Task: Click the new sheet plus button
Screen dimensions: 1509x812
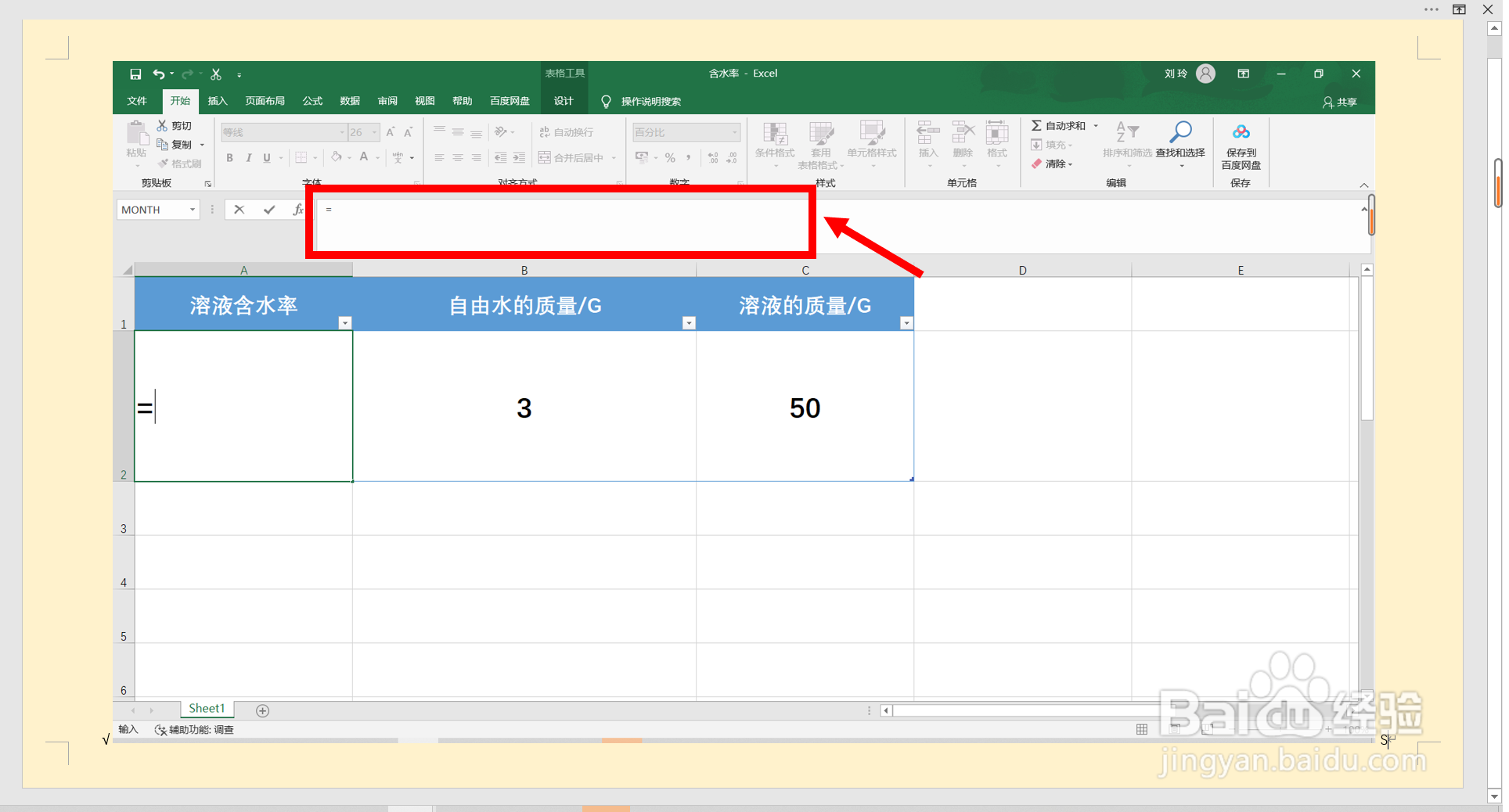Action: pos(262,710)
